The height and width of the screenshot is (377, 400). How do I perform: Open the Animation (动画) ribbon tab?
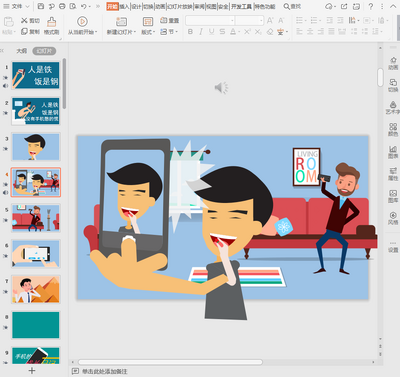(160, 6)
